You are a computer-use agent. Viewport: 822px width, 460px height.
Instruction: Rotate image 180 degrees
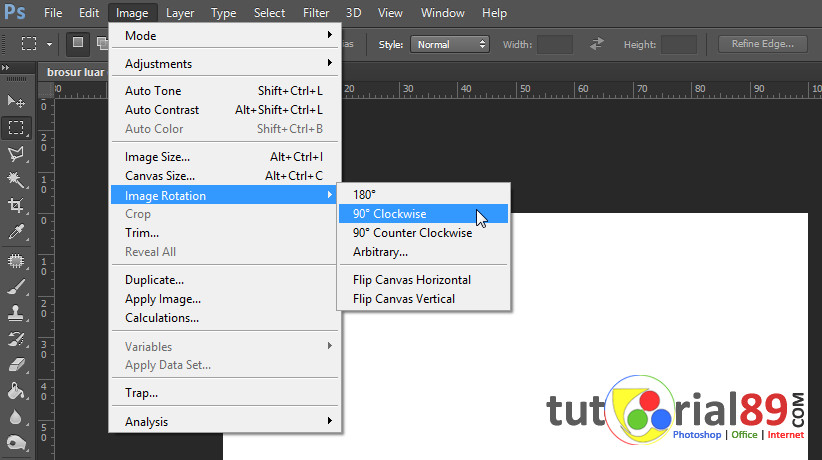point(424,195)
